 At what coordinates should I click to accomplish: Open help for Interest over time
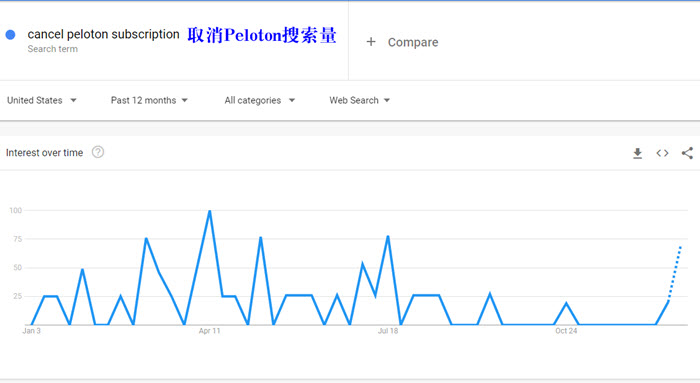[98, 152]
